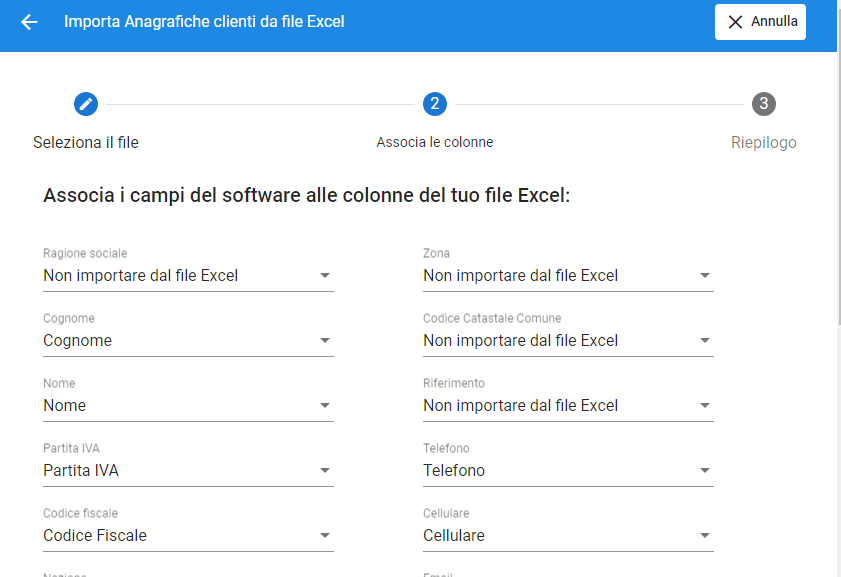The image size is (841, 577).
Task: Select the Seleziona il file step label
Action: coord(86,142)
